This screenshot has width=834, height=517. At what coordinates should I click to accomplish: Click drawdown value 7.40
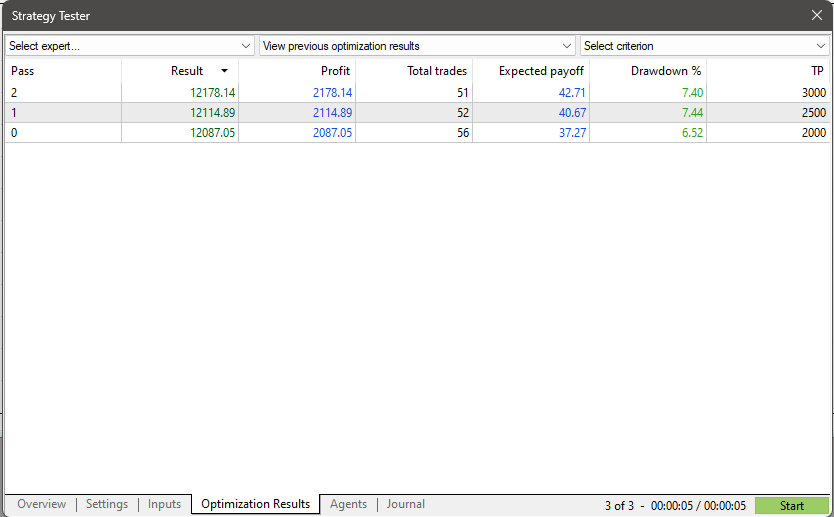click(x=692, y=93)
